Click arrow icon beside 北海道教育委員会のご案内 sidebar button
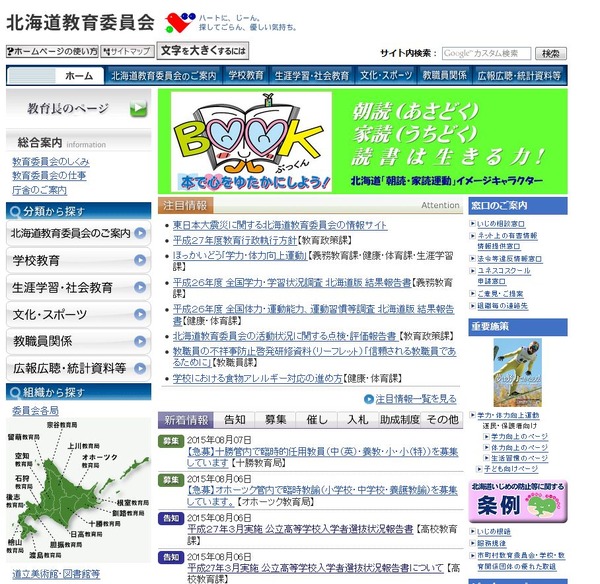The width and height of the screenshot is (600, 584). [x=140, y=233]
